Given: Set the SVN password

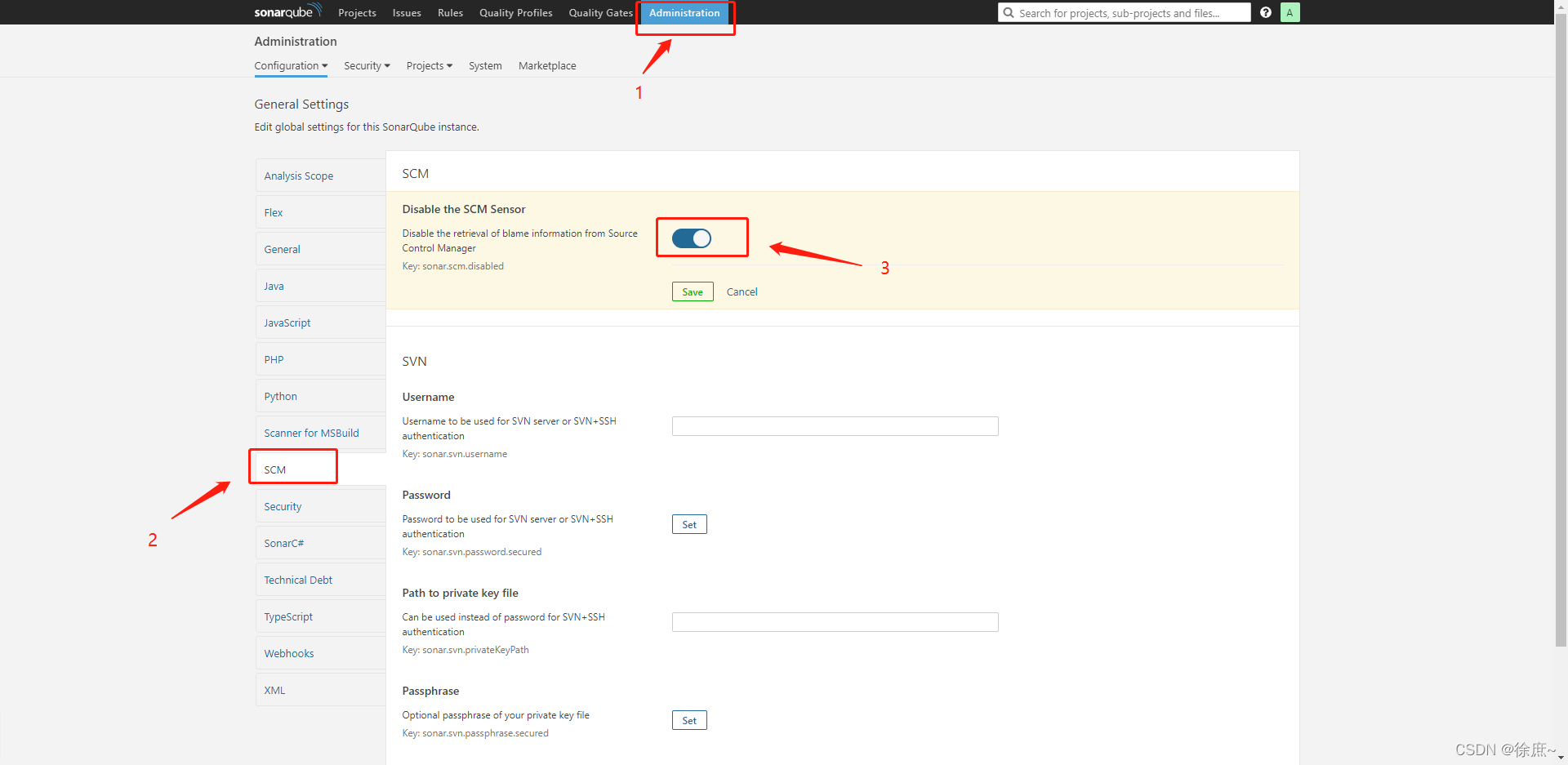Looking at the screenshot, I should pyautogui.click(x=689, y=524).
